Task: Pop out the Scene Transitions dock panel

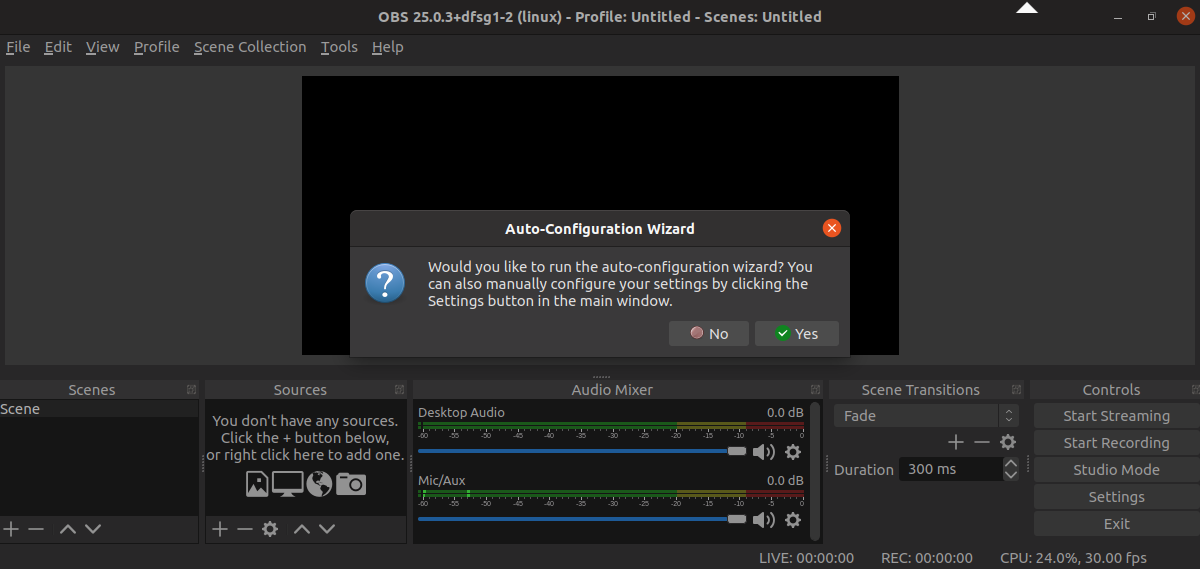Action: click(x=1017, y=389)
